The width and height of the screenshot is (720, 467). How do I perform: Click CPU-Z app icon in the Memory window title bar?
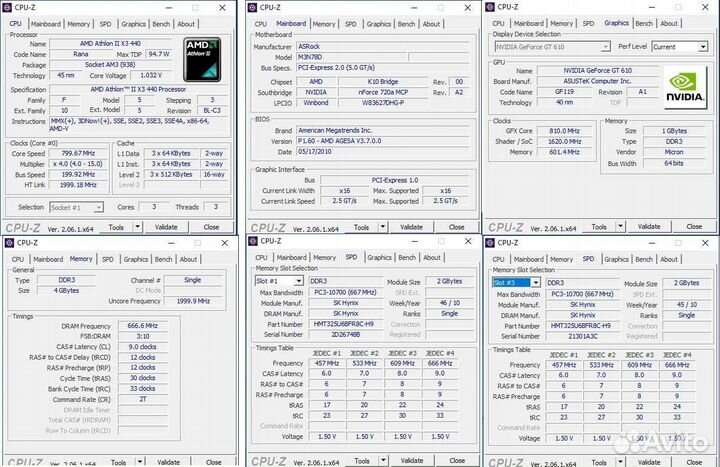pyautogui.click(x=10, y=243)
